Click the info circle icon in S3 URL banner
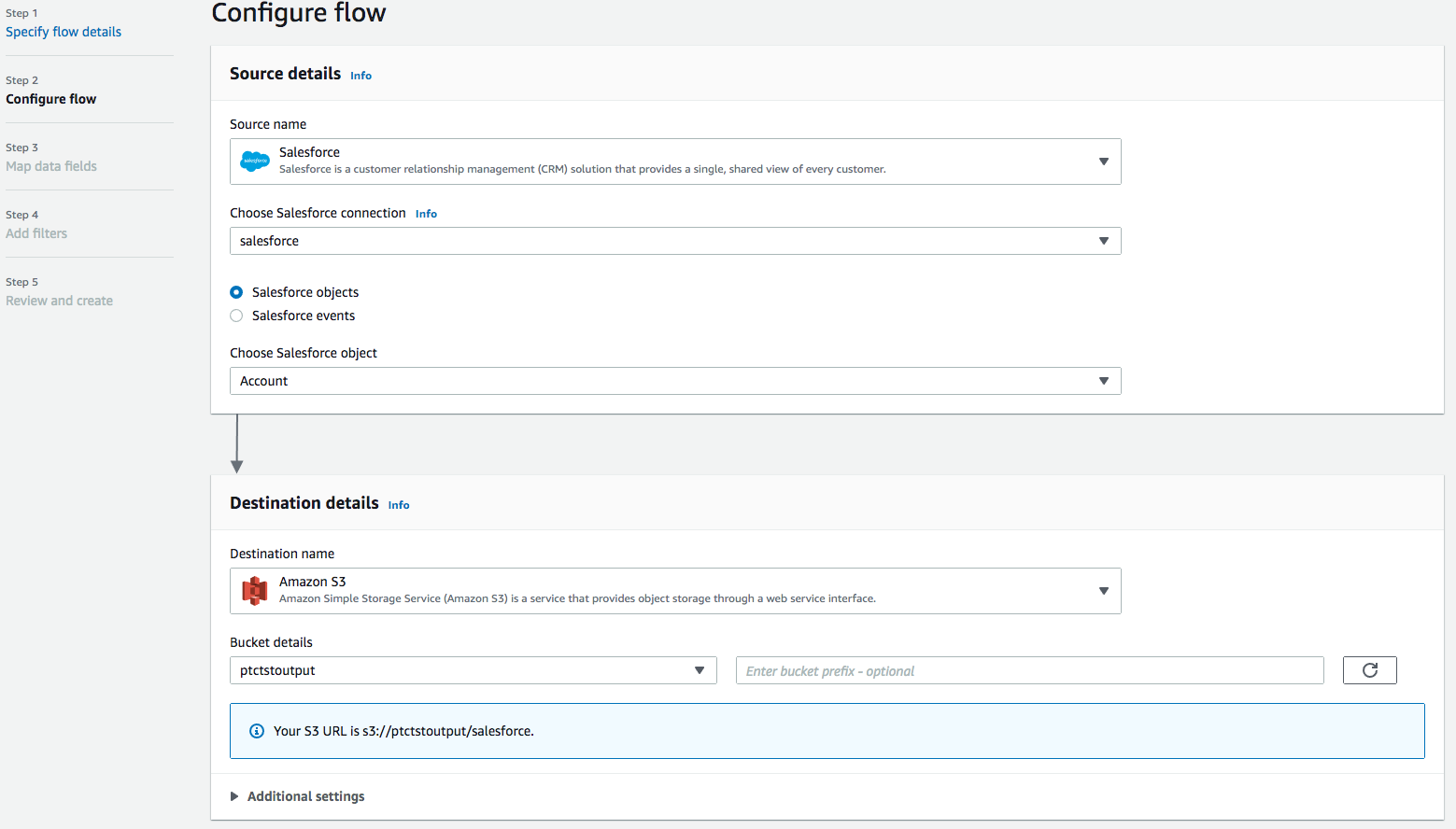This screenshot has width=1456, height=829. coord(257,731)
